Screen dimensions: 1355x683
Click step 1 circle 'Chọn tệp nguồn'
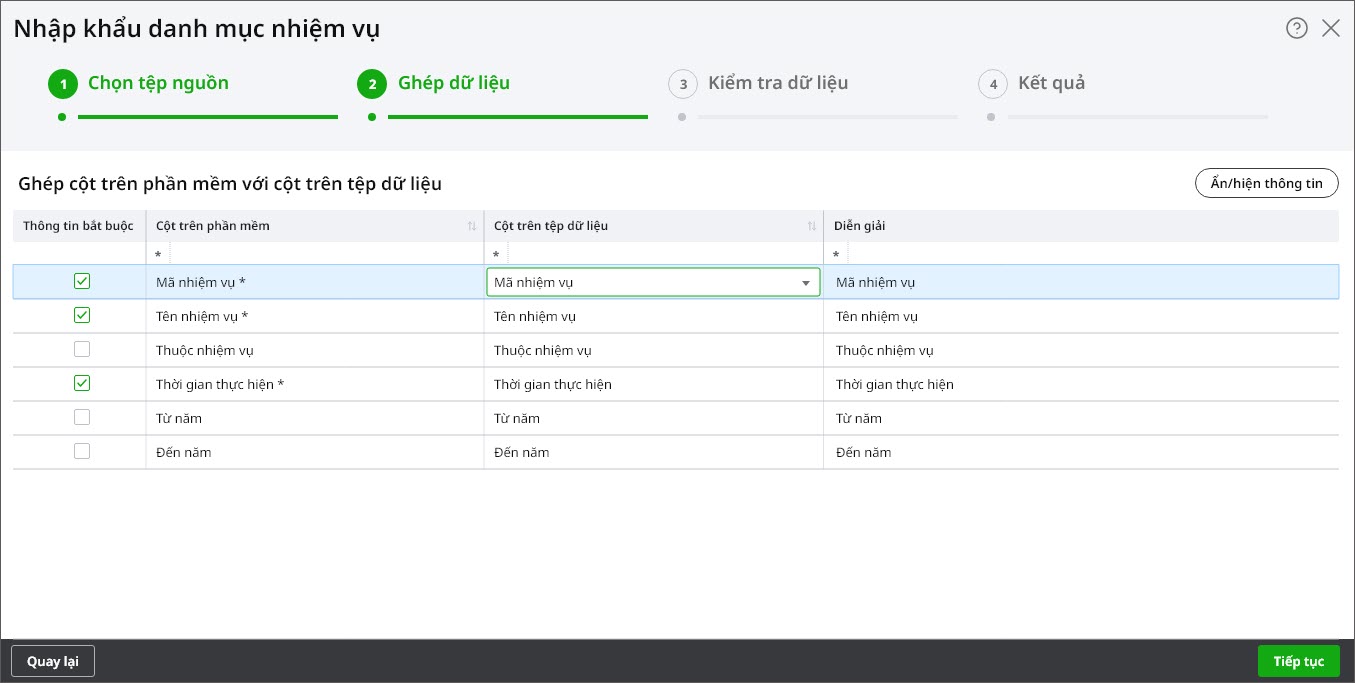coord(62,84)
